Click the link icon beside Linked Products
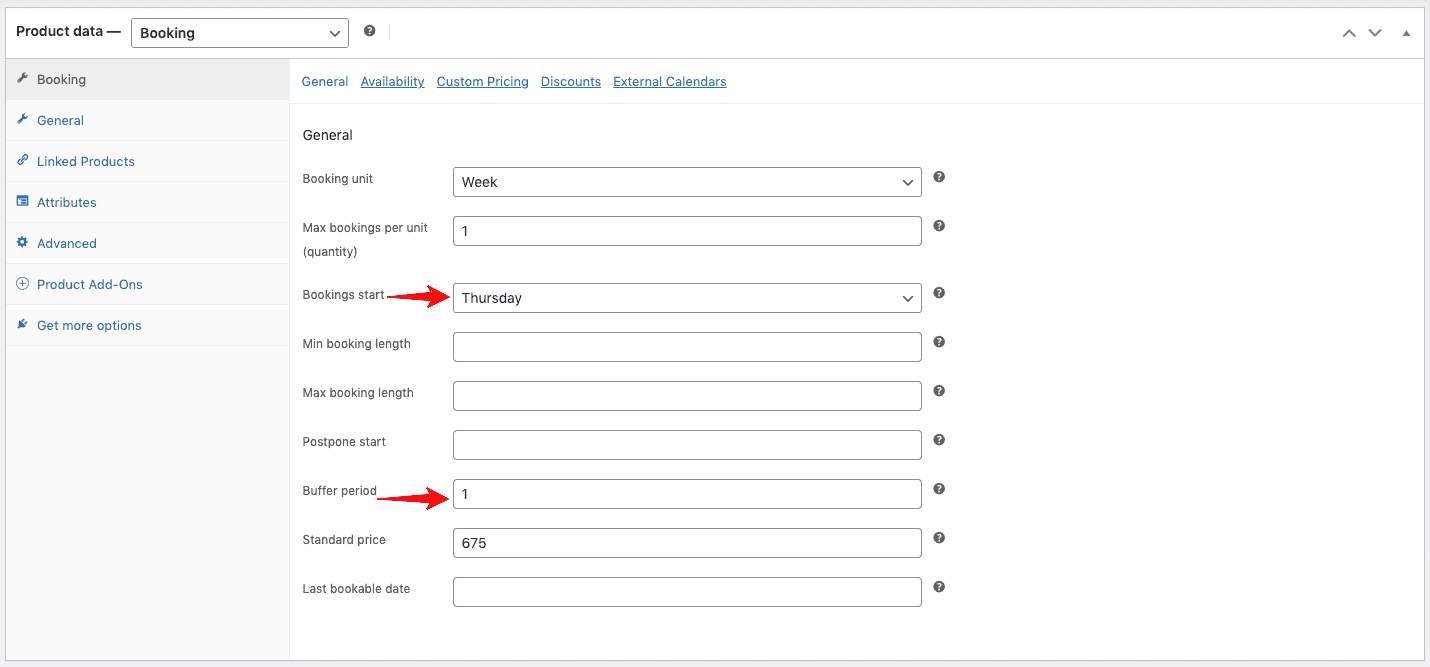This screenshot has width=1430, height=667. (x=22, y=160)
